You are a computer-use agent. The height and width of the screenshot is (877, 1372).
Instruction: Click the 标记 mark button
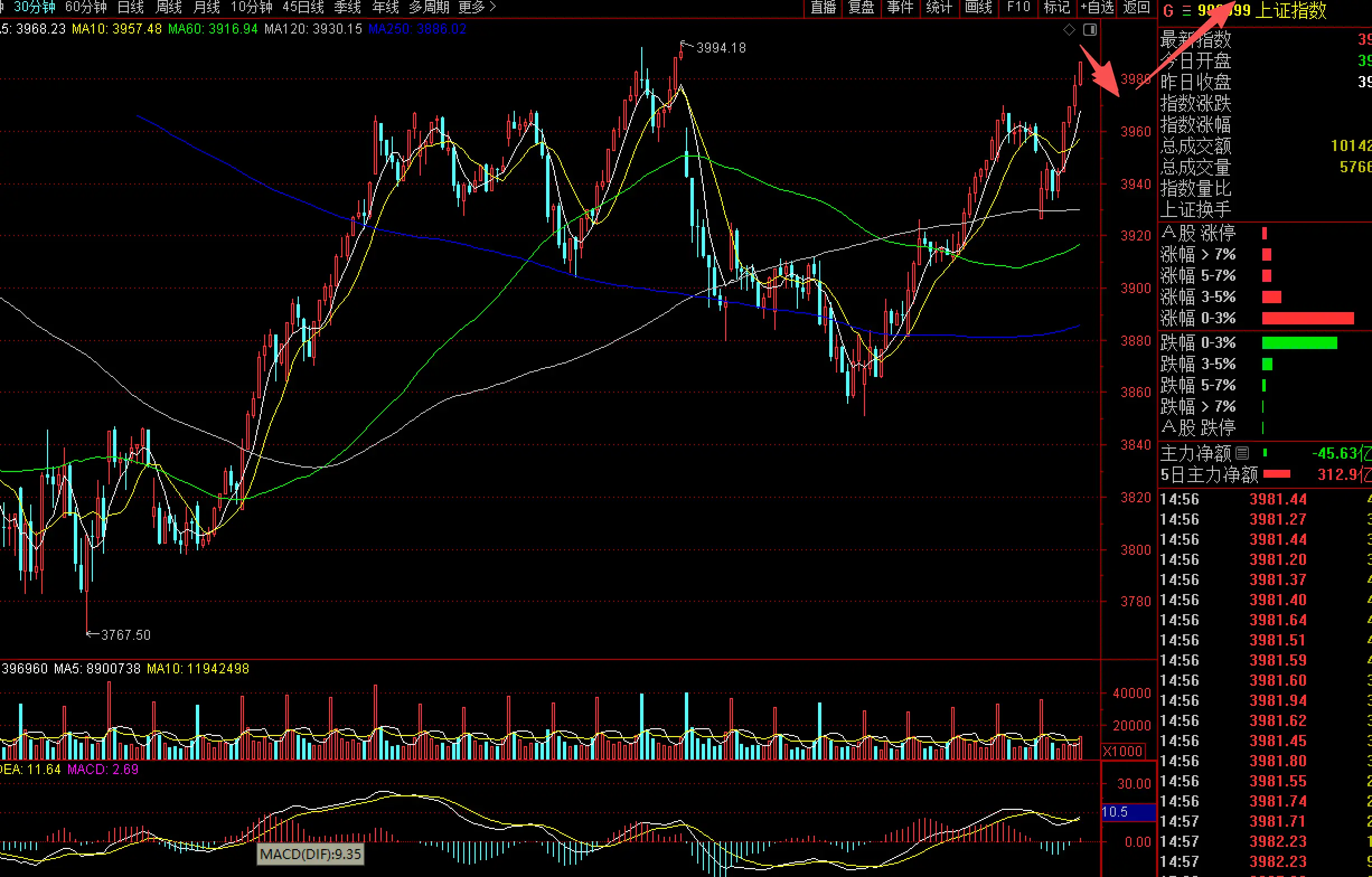coord(1056,7)
